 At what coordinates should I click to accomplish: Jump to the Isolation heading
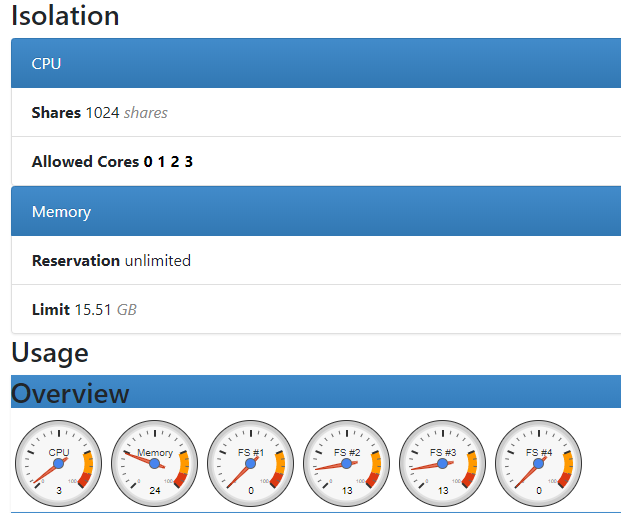click(65, 16)
